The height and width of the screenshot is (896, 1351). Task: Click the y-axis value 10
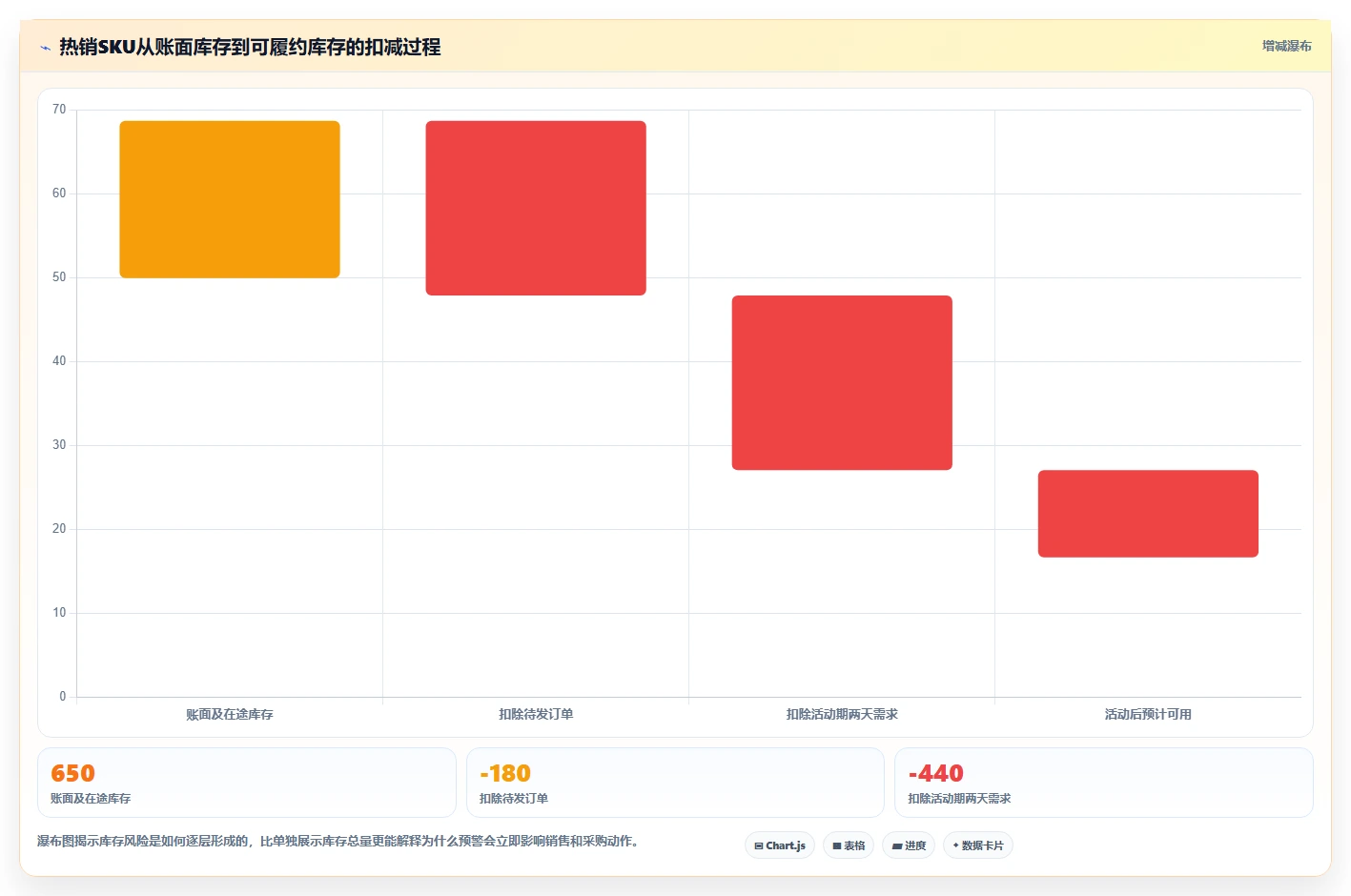[x=59, y=613]
